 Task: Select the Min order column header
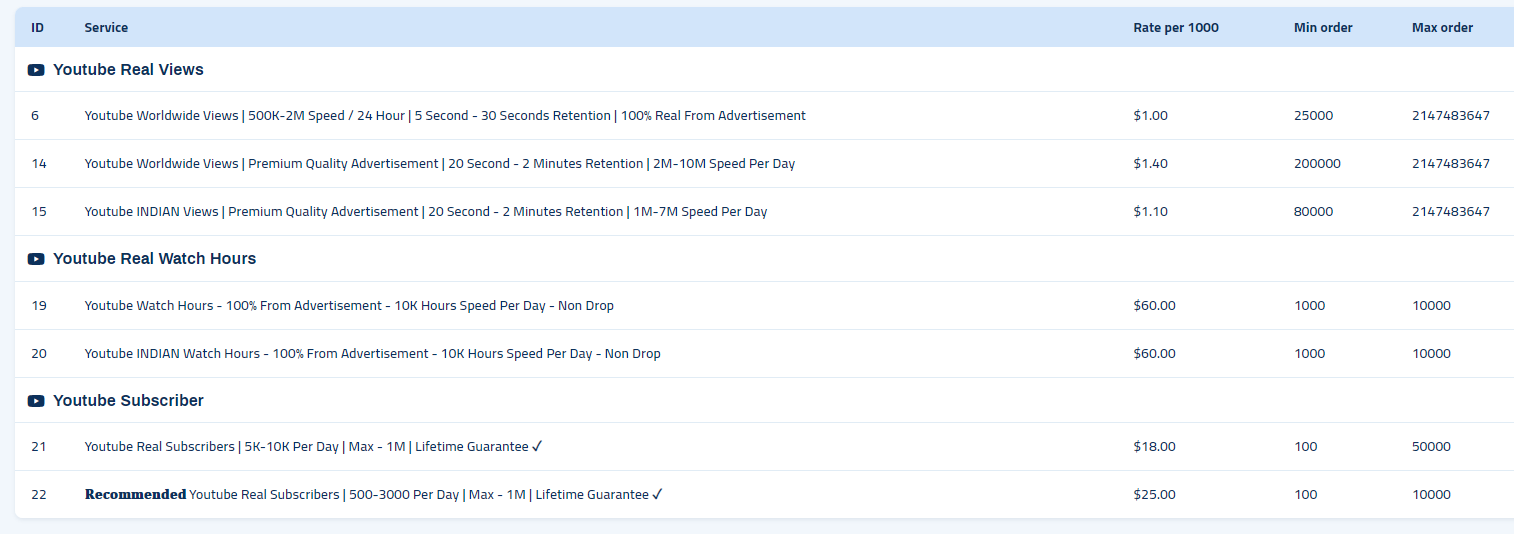(x=1323, y=28)
